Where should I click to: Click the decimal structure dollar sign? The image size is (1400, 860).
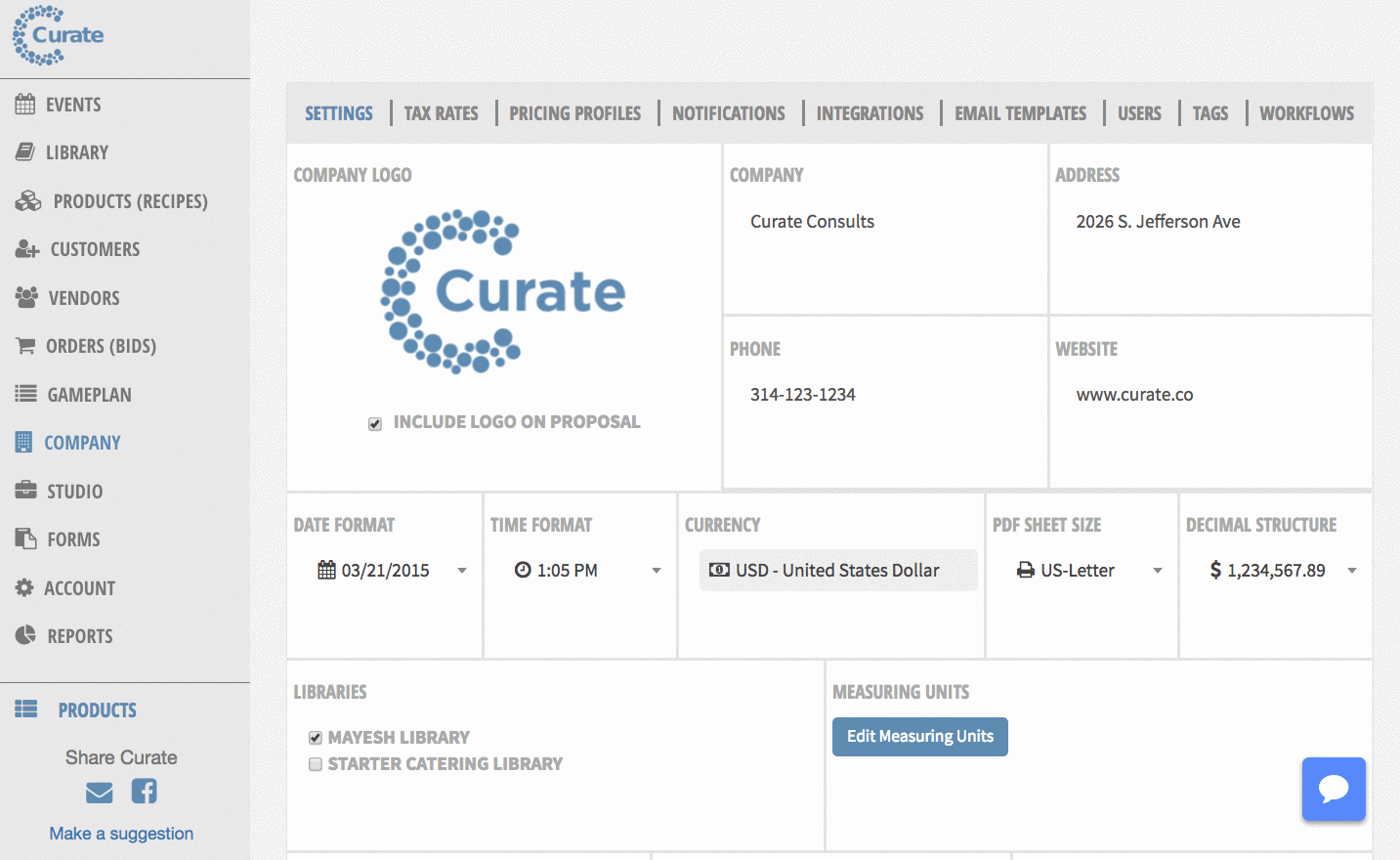click(1215, 570)
